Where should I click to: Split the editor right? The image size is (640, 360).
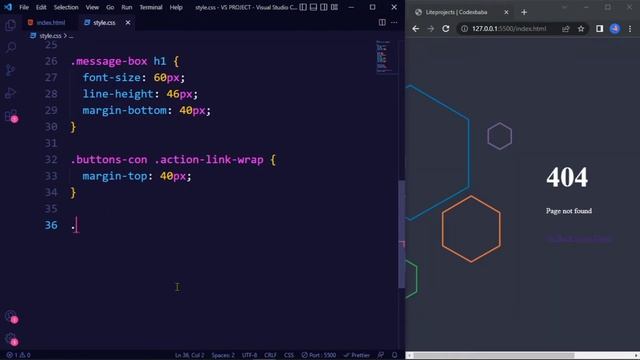[x=382, y=22]
